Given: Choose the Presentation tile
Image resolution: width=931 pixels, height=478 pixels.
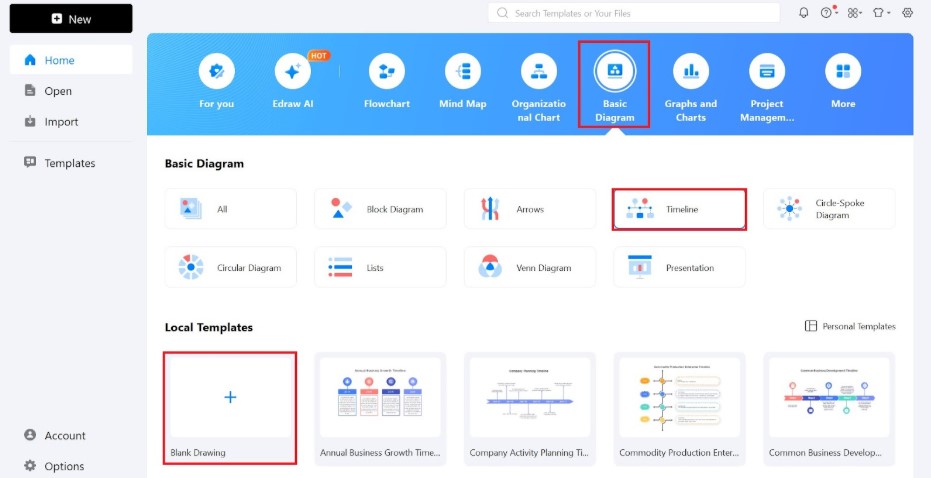Looking at the screenshot, I should click(x=679, y=267).
